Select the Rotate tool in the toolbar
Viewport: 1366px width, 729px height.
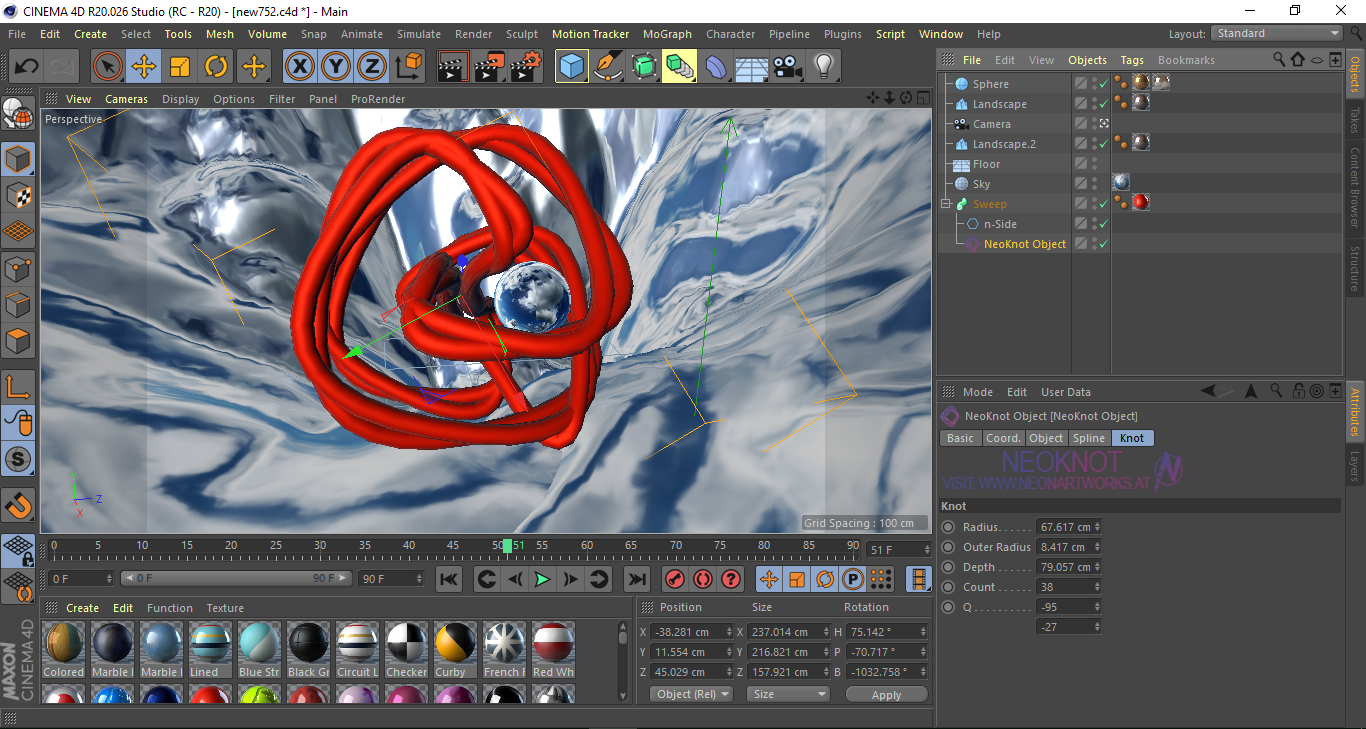[x=217, y=66]
